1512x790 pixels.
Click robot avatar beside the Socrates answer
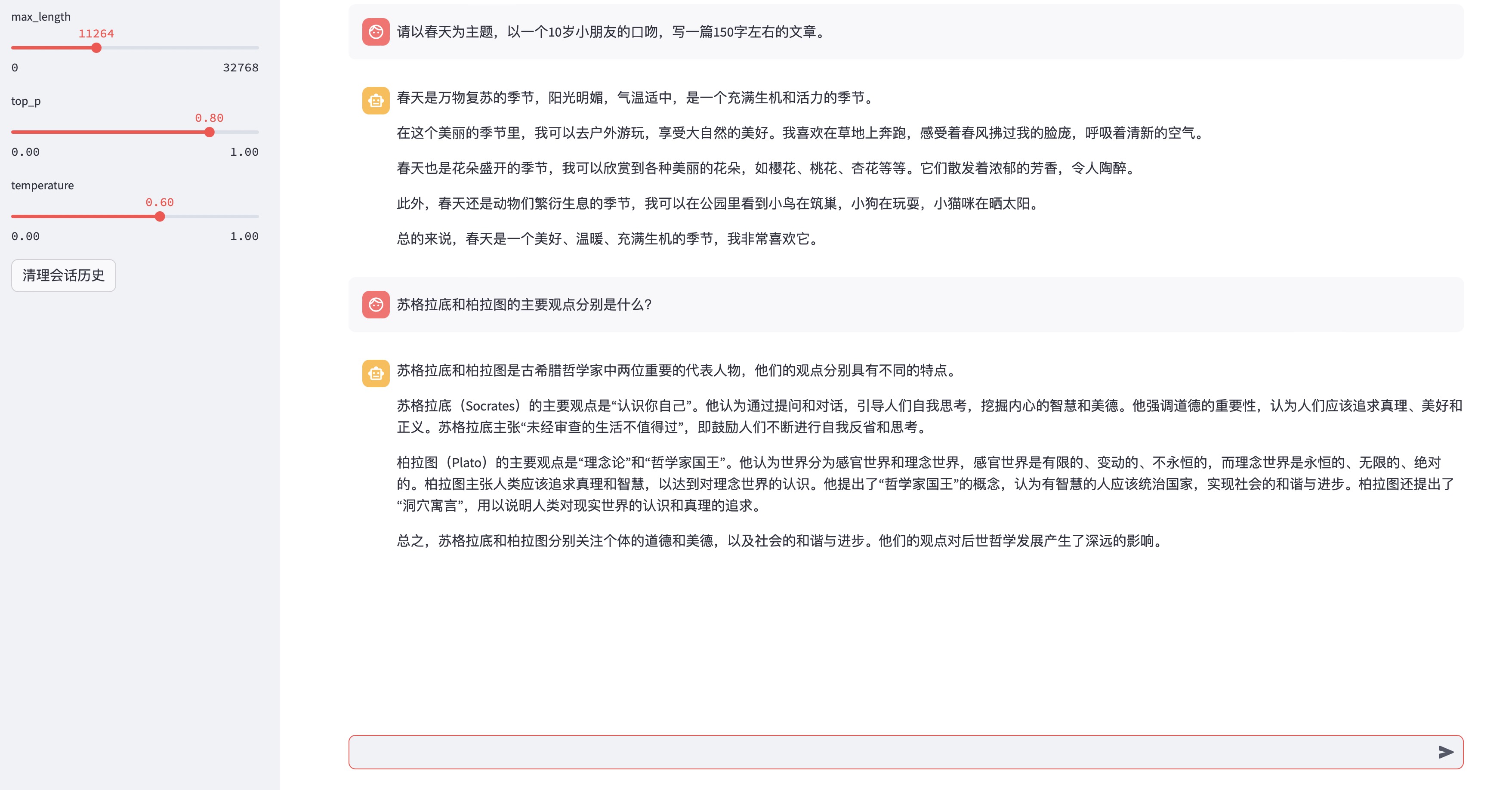(x=376, y=373)
